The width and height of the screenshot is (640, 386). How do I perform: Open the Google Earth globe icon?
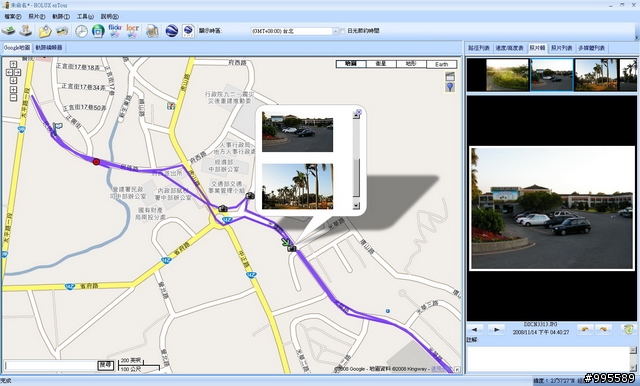click(171, 31)
